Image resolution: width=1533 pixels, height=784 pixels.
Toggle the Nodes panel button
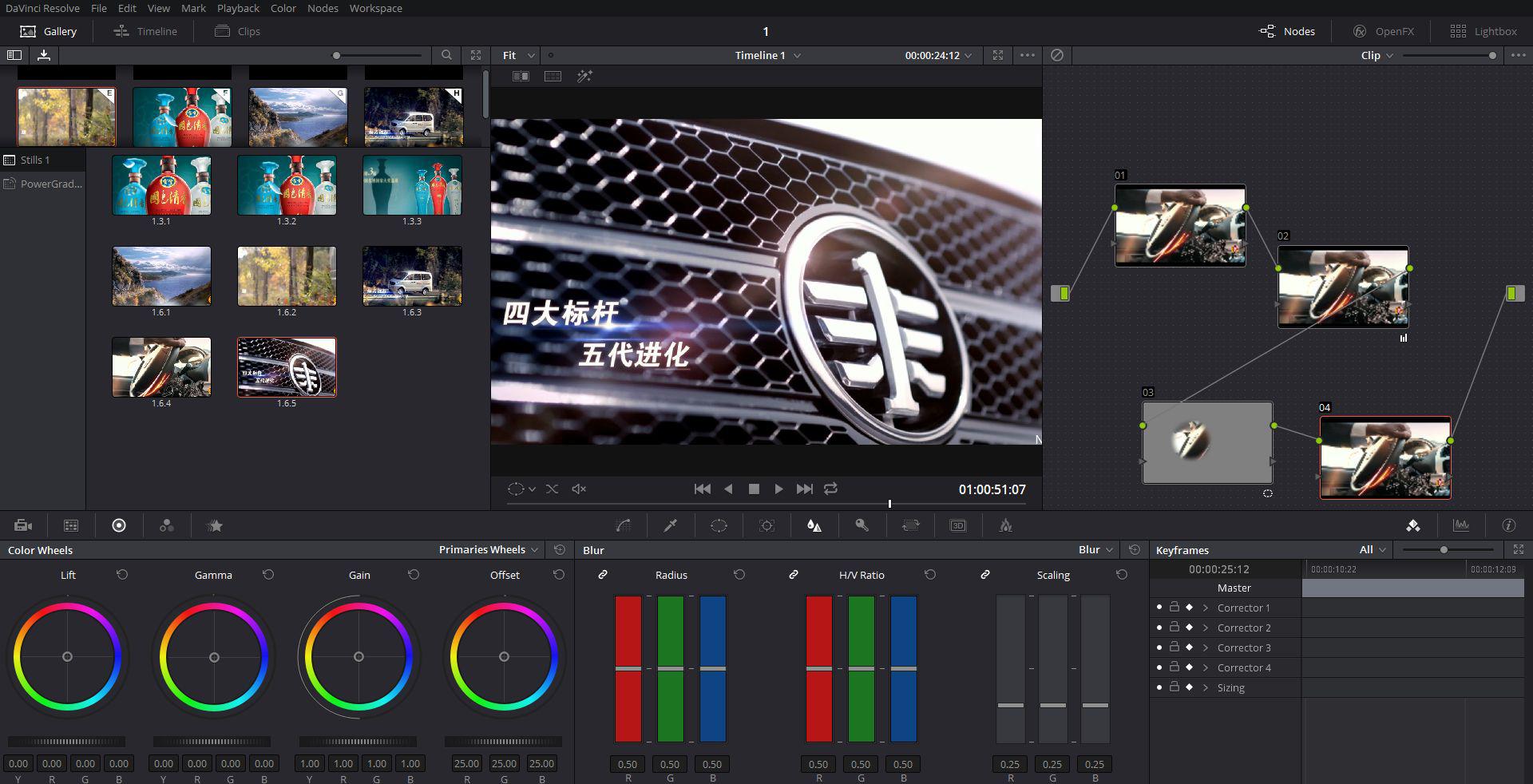coord(1287,31)
